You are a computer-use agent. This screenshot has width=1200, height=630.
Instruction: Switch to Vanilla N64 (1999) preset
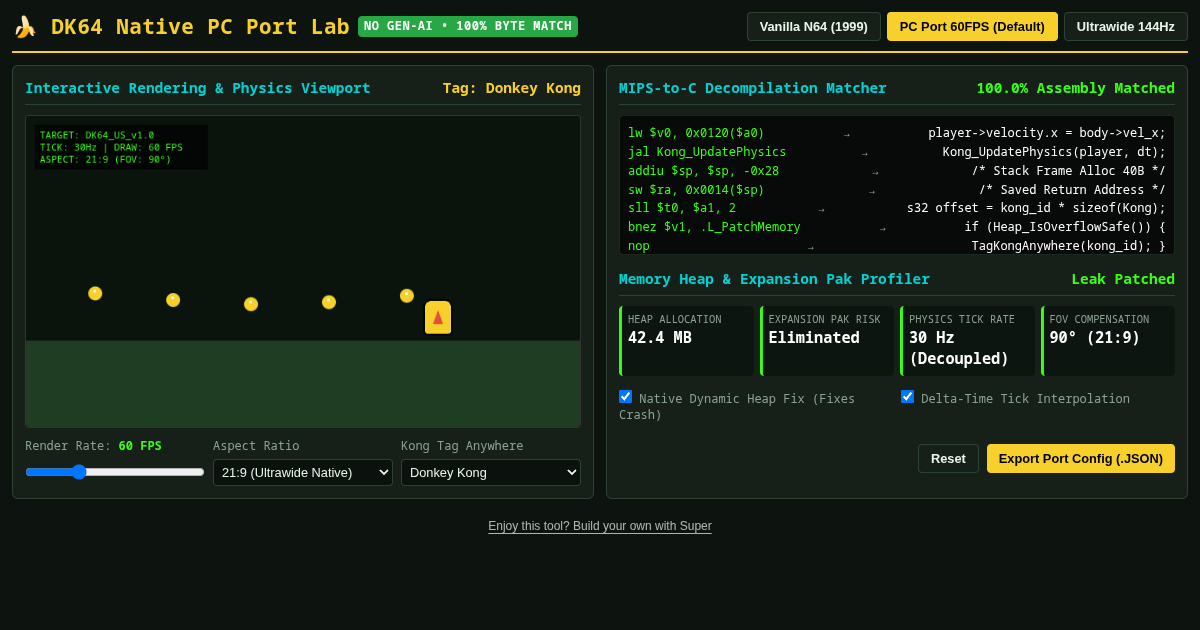814,26
